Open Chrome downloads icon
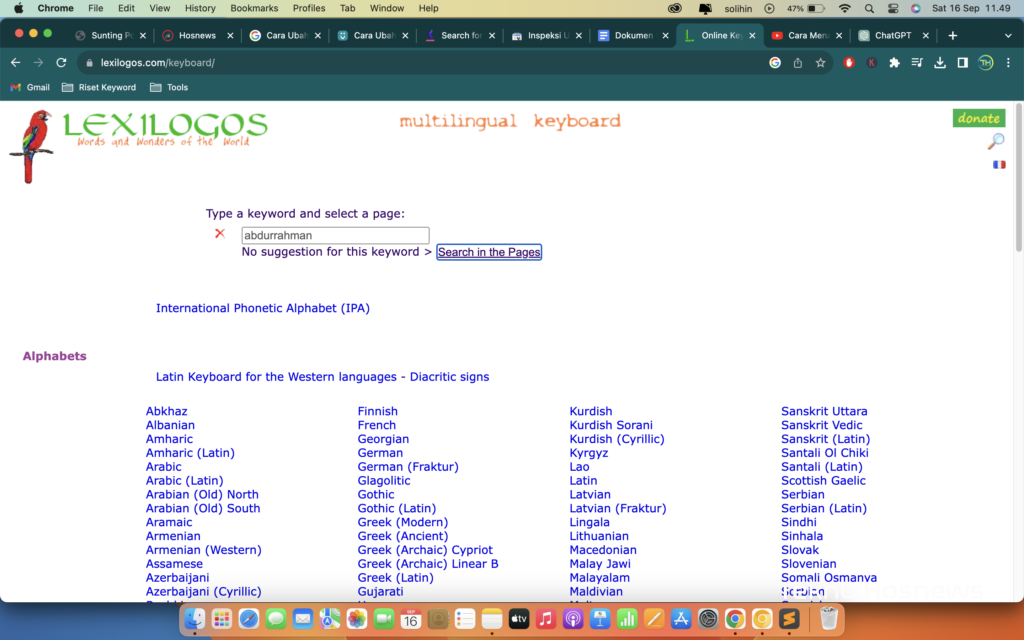 click(x=940, y=63)
